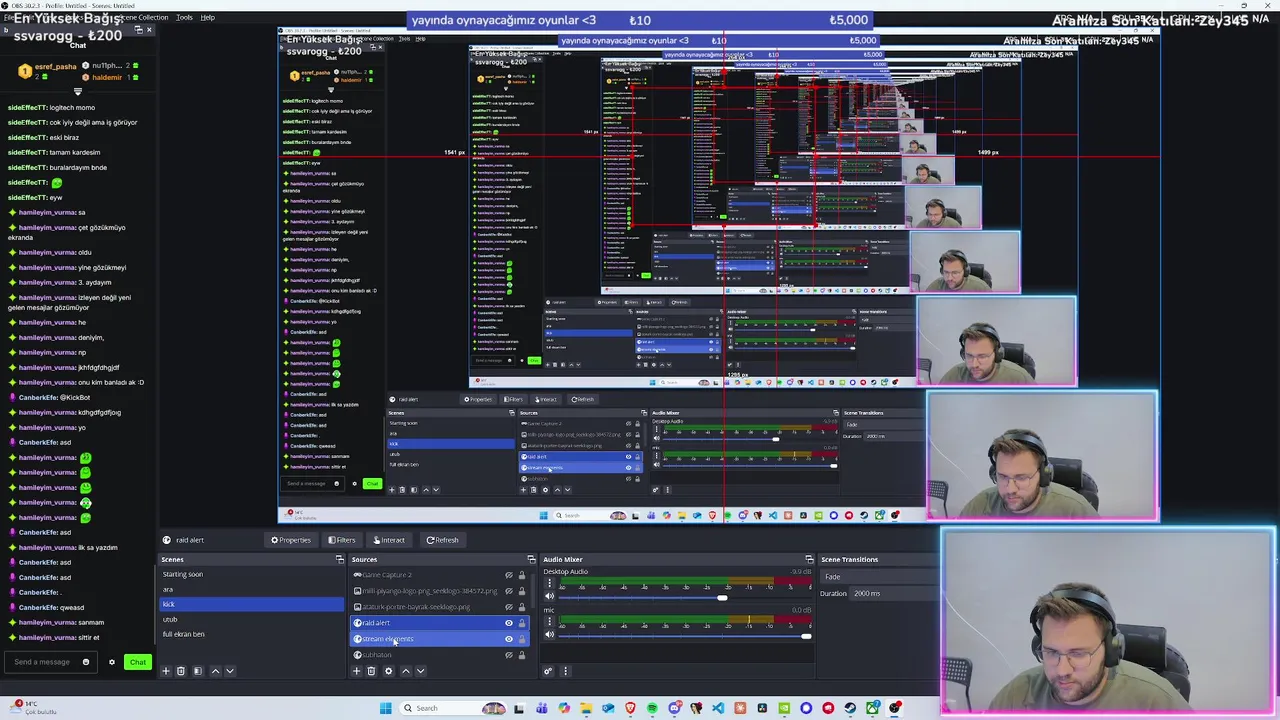The height and width of the screenshot is (720, 1280).
Task: Move scene down with arrow icon
Action: pyautogui.click(x=229, y=671)
